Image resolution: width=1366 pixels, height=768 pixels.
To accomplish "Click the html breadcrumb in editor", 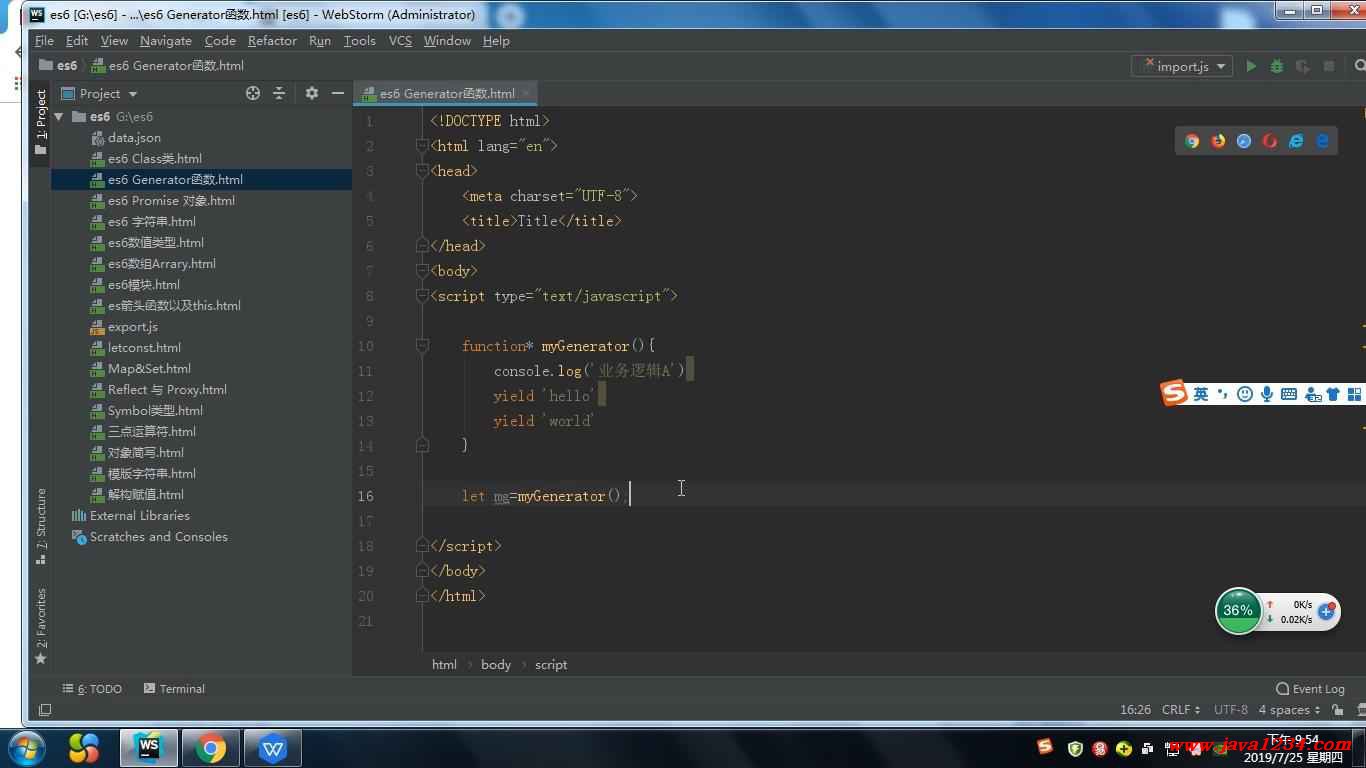I will pos(444,664).
